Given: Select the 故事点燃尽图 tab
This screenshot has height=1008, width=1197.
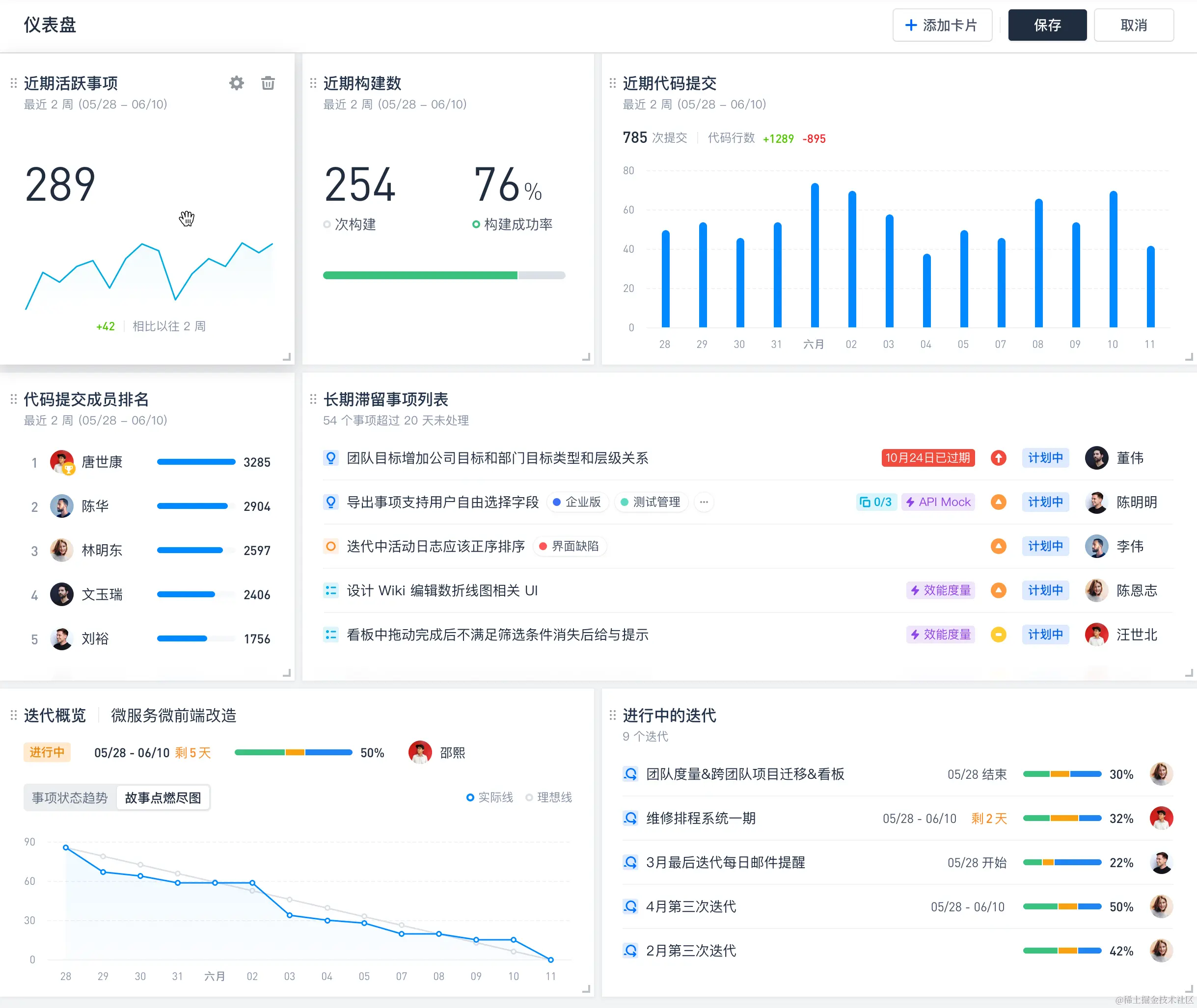Looking at the screenshot, I should pos(163,798).
